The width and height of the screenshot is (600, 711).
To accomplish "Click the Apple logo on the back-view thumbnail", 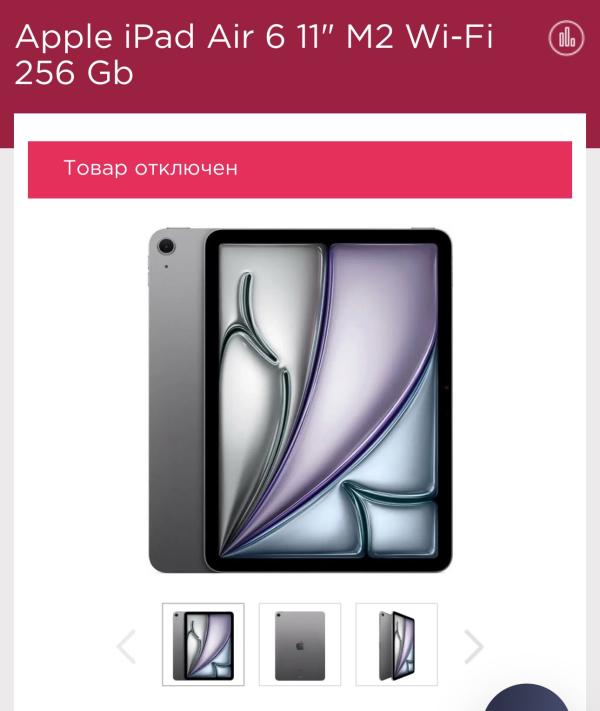I will (300, 646).
